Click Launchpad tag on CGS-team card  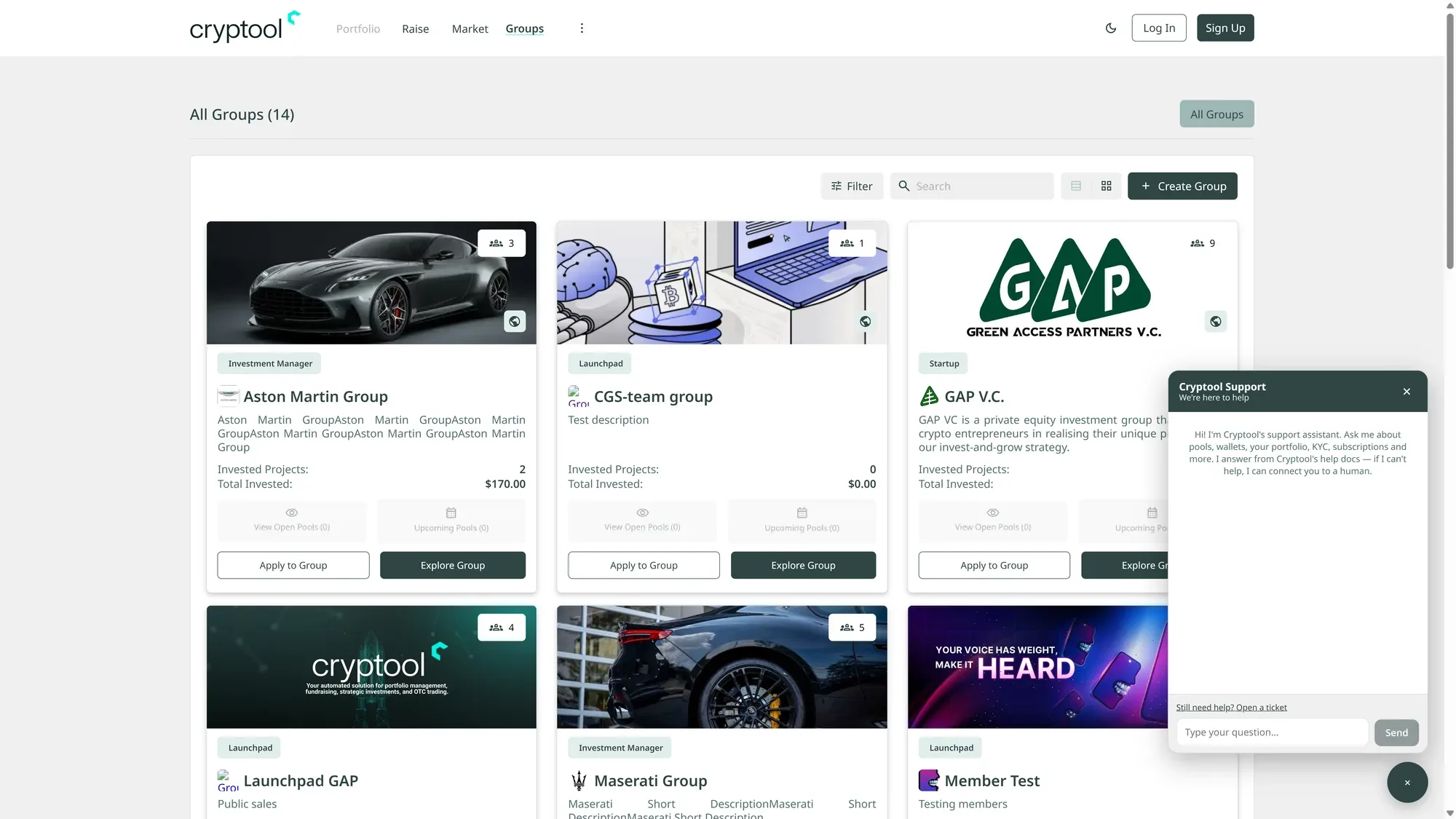tap(601, 363)
